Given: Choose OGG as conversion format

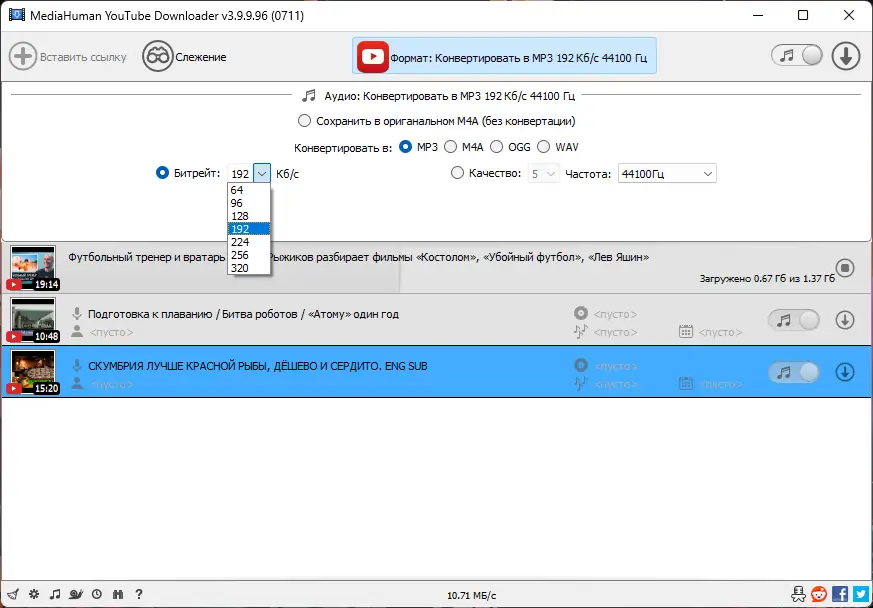Looking at the screenshot, I should (x=497, y=147).
